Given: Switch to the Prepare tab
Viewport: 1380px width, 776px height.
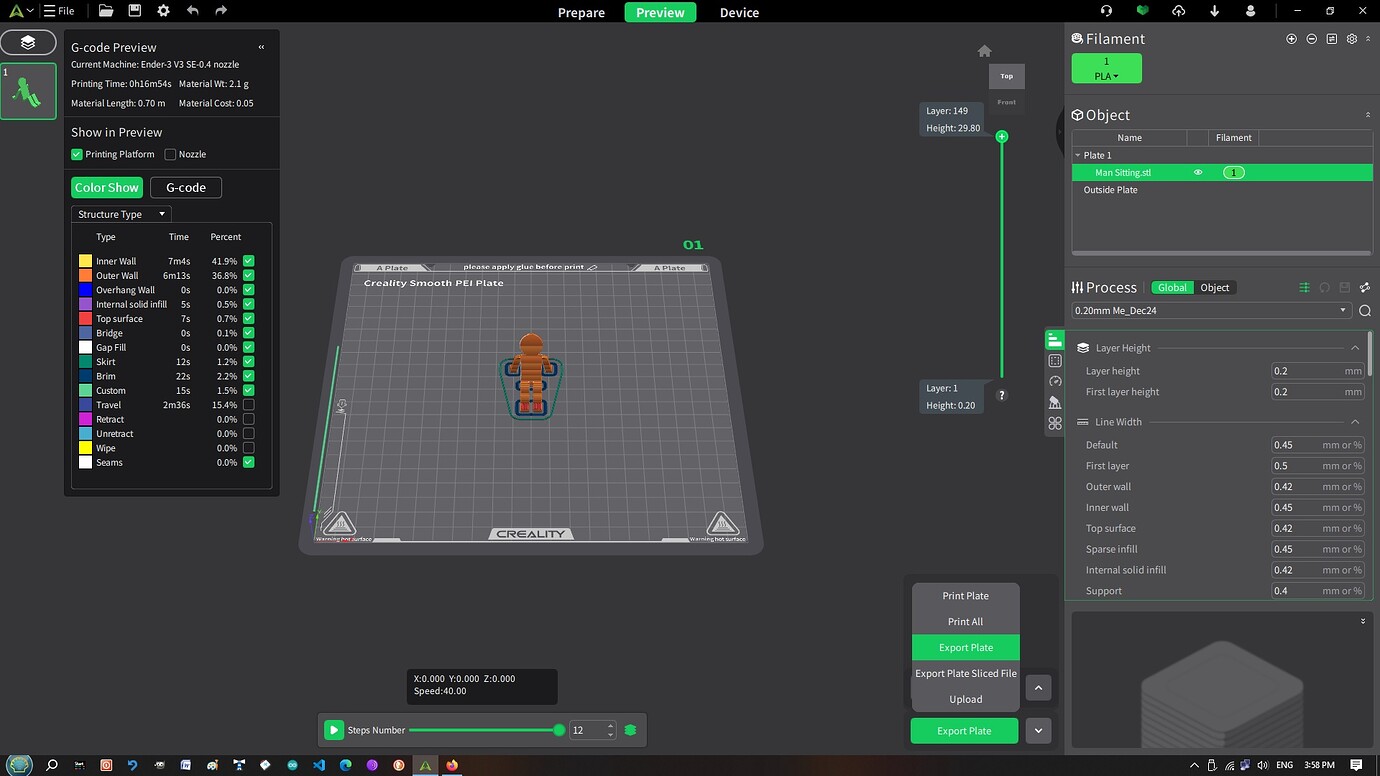Looking at the screenshot, I should coord(581,12).
